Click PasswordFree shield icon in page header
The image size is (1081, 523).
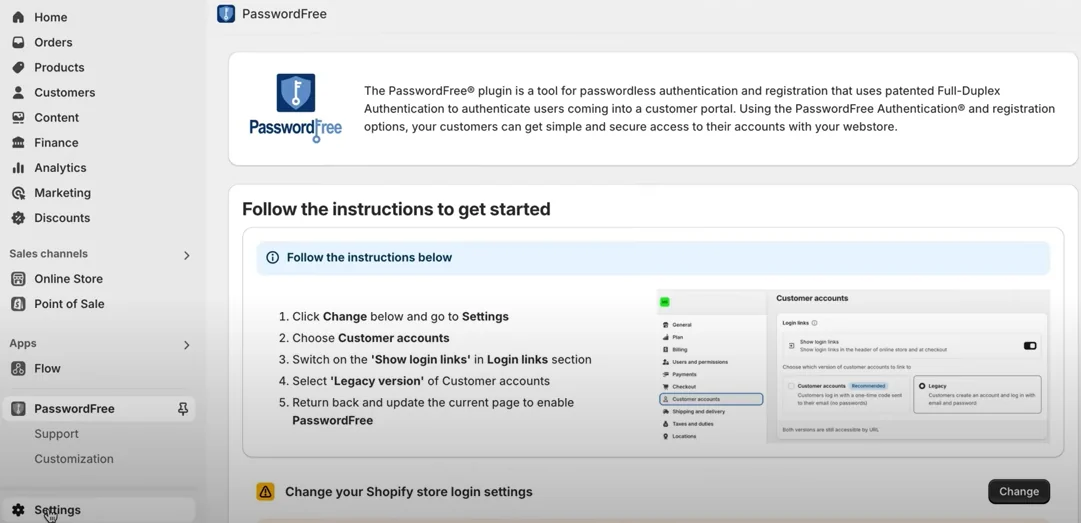[226, 14]
